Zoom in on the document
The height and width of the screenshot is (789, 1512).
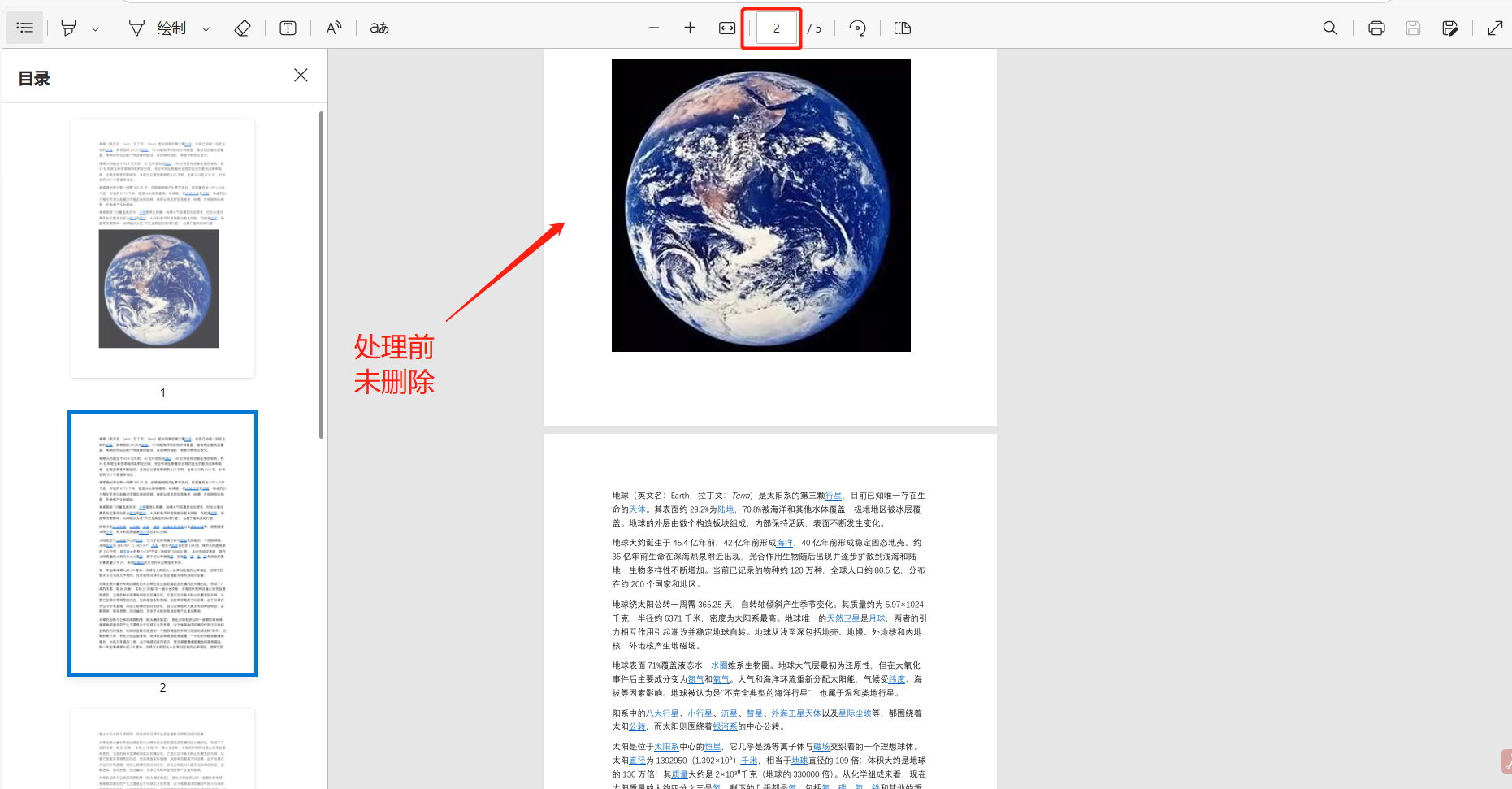(690, 28)
